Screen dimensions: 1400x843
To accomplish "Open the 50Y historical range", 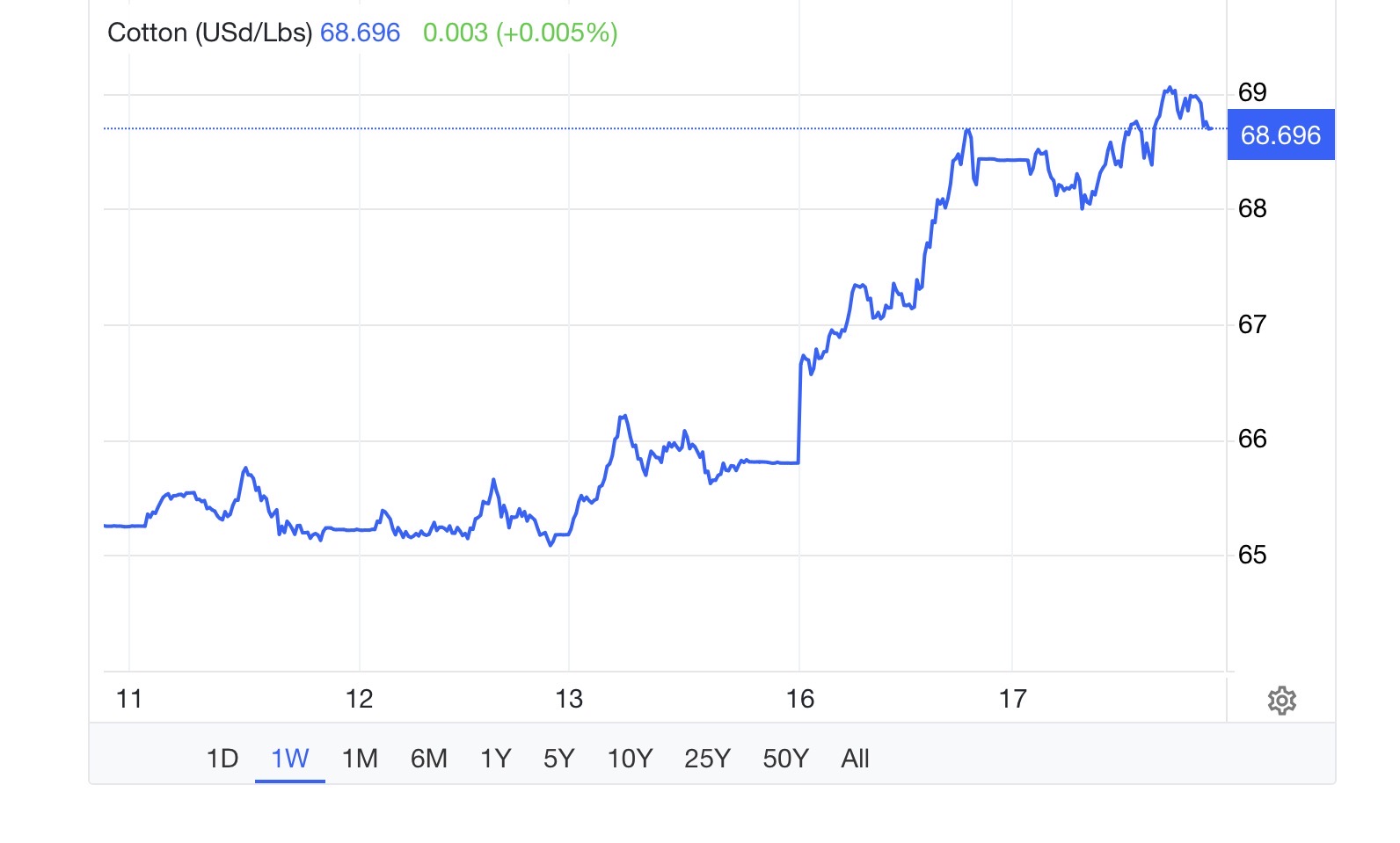I will (x=785, y=758).
